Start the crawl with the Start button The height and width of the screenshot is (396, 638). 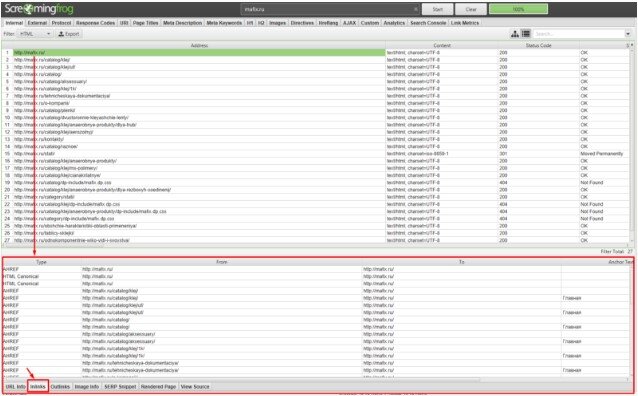[437, 9]
